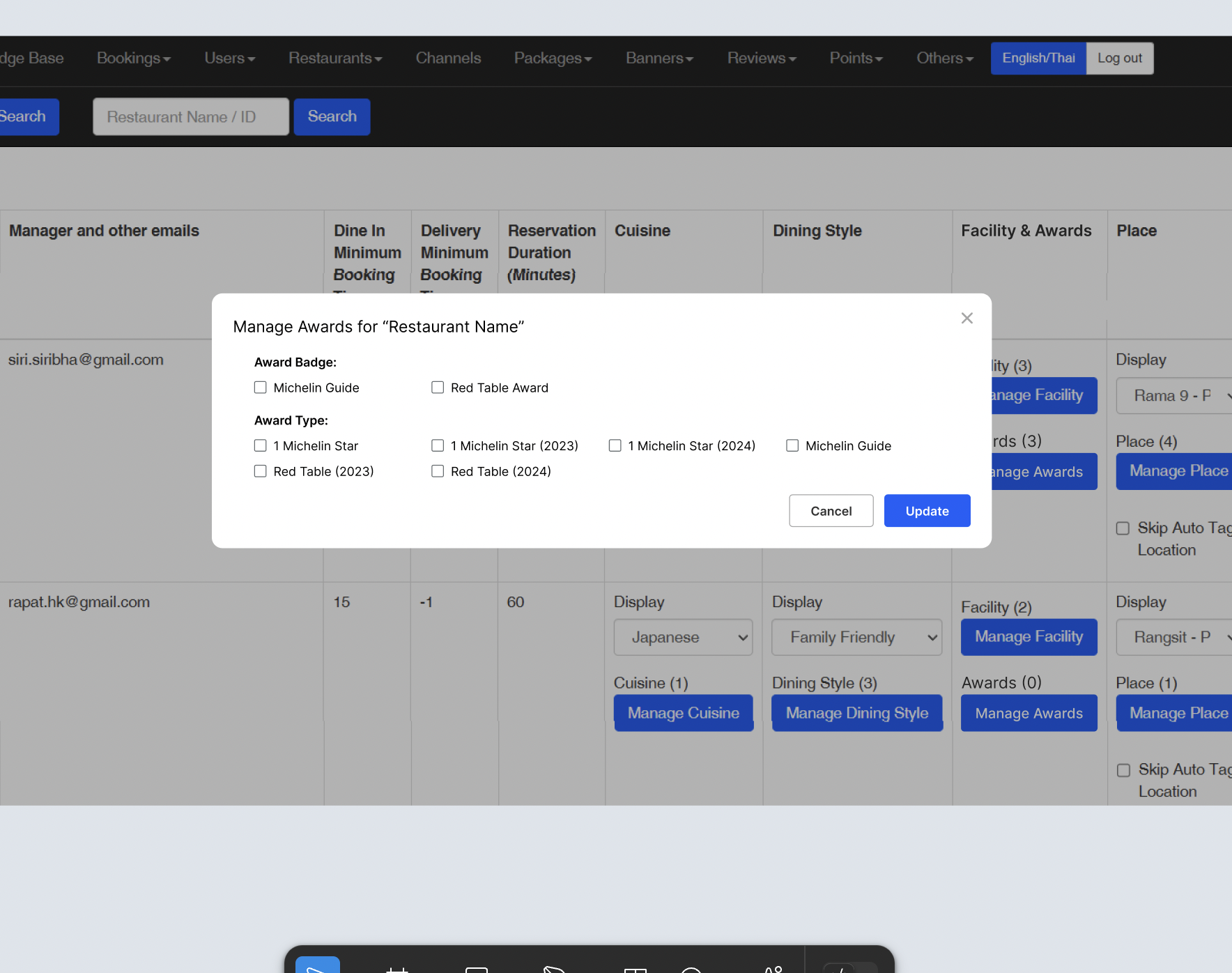The width and height of the screenshot is (1232, 973).
Task: Enable the 1 Michelin Star (2024) checkbox
Action: (x=615, y=445)
